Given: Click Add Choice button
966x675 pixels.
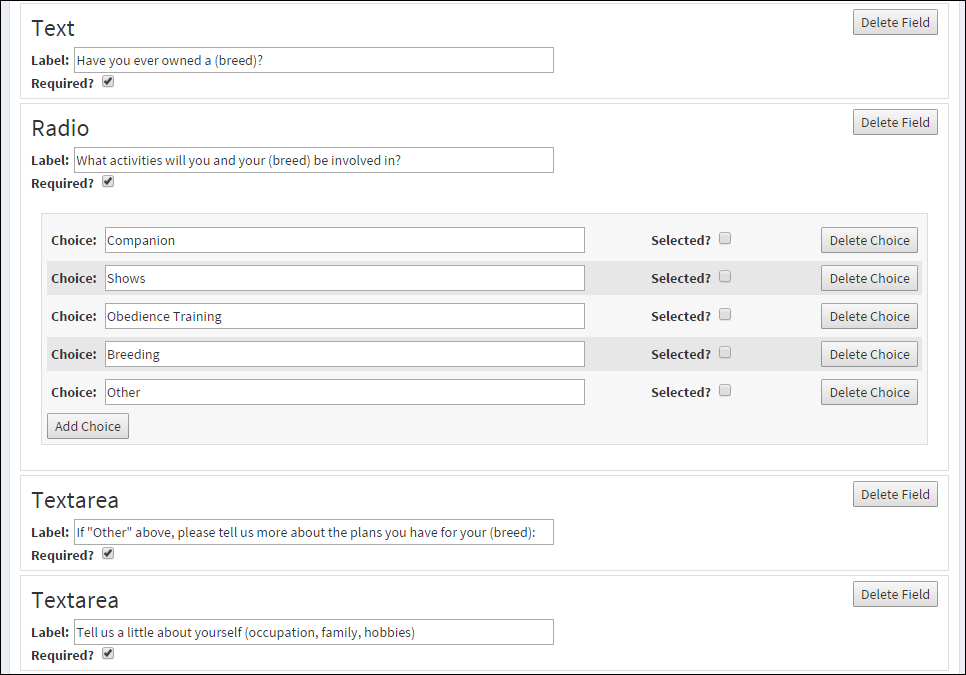Looking at the screenshot, I should 88,426.
